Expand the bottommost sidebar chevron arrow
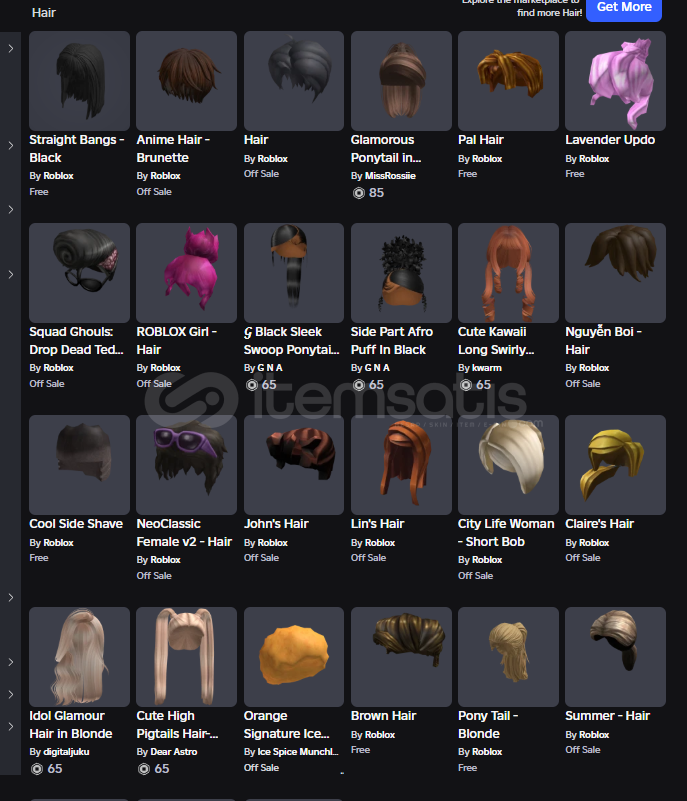Image resolution: width=687 pixels, height=801 pixels. [11, 726]
